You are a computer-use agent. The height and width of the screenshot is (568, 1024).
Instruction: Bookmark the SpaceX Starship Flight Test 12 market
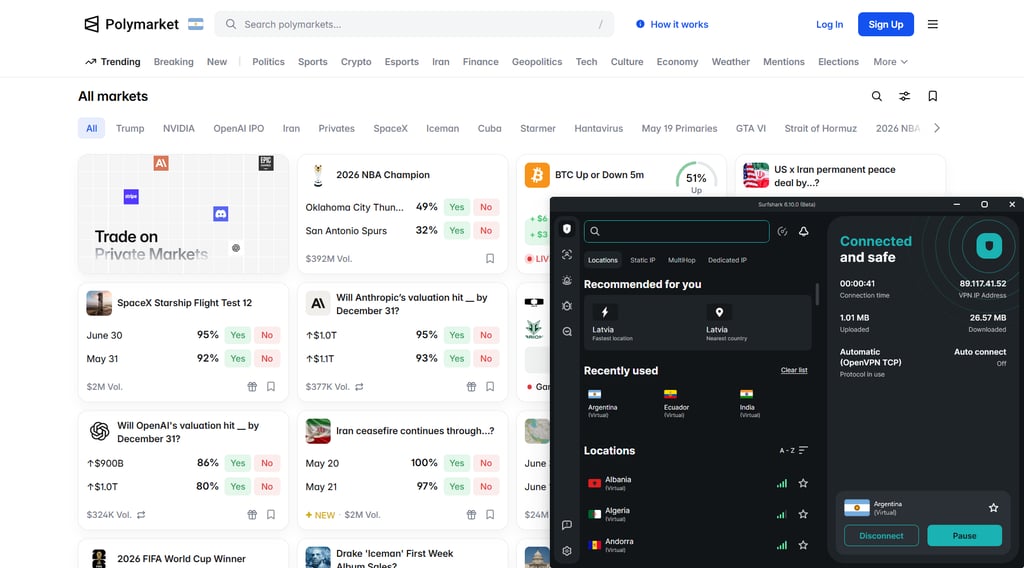[x=271, y=387]
